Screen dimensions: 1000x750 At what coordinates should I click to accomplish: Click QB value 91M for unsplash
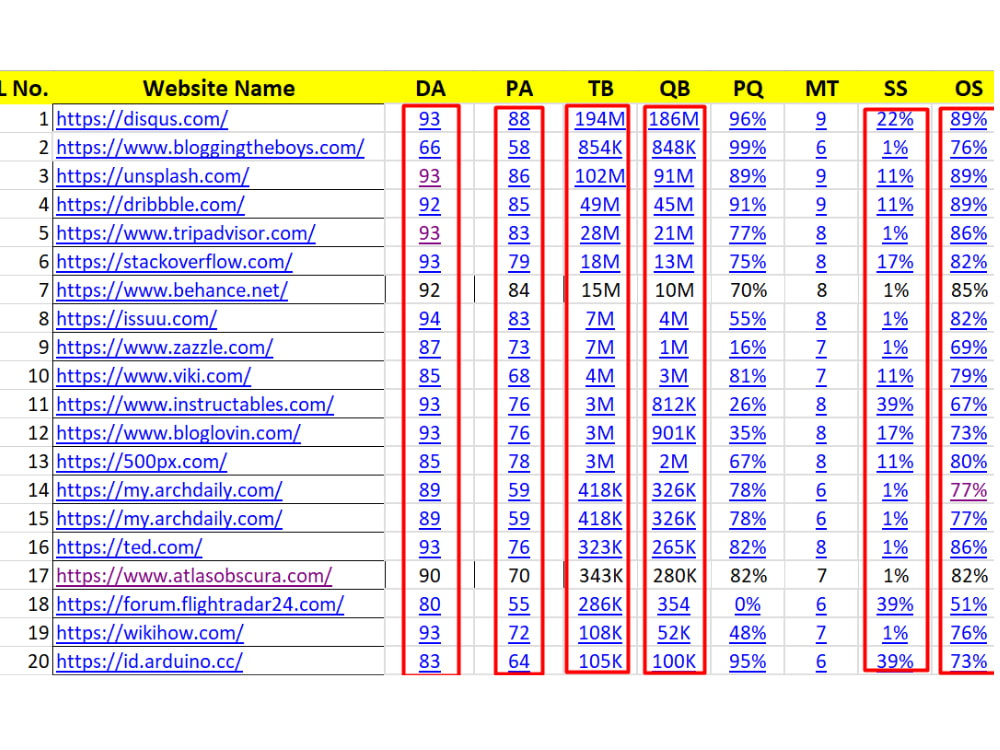[x=674, y=177]
